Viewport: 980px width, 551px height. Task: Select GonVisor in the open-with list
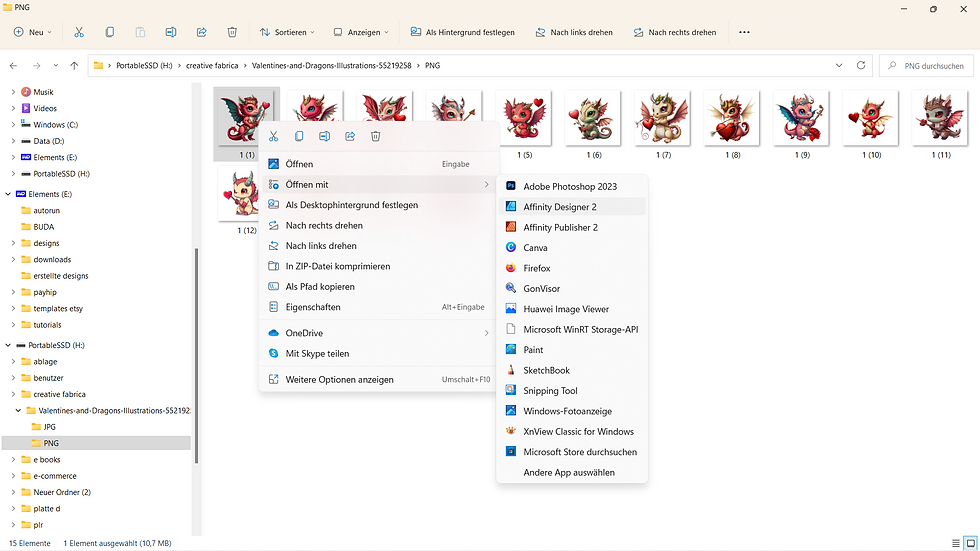(572, 289)
